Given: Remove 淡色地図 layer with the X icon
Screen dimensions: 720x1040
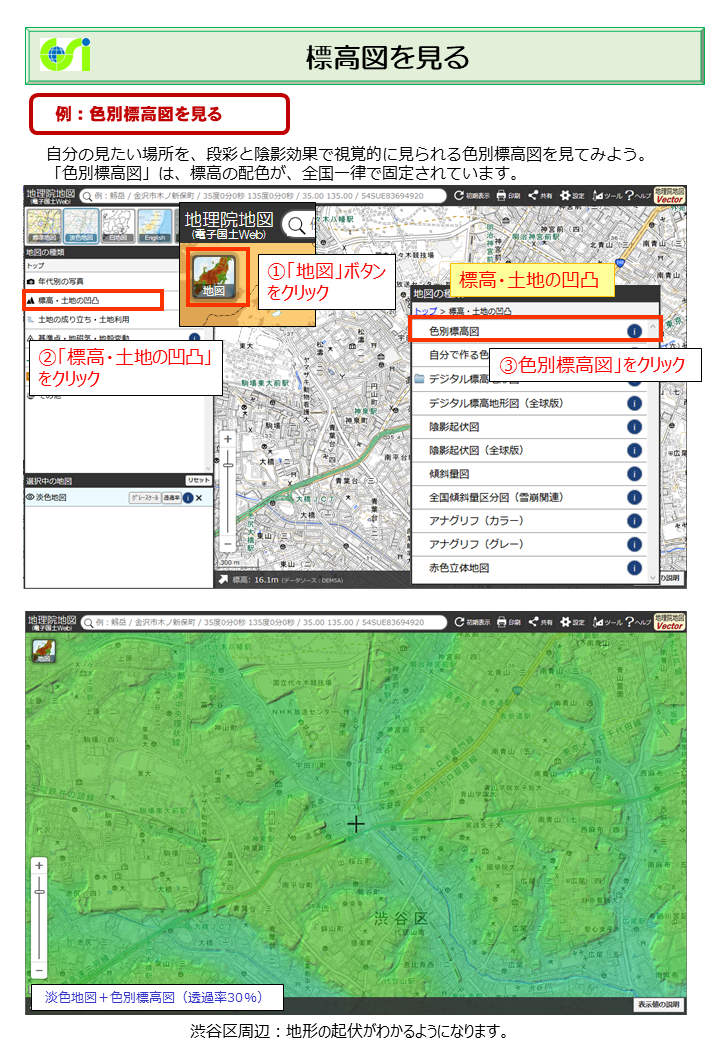Looking at the screenshot, I should point(199,497).
